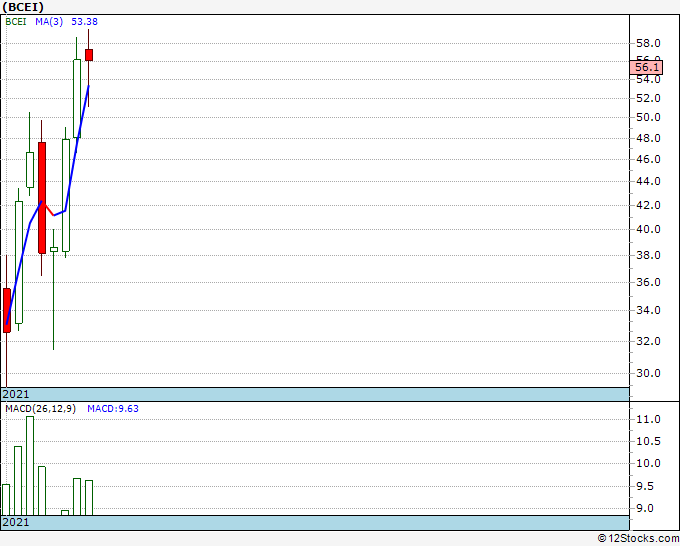This screenshot has width=680, height=546.
Task: Click the 10.0 MACD axis label
Action: 648,464
